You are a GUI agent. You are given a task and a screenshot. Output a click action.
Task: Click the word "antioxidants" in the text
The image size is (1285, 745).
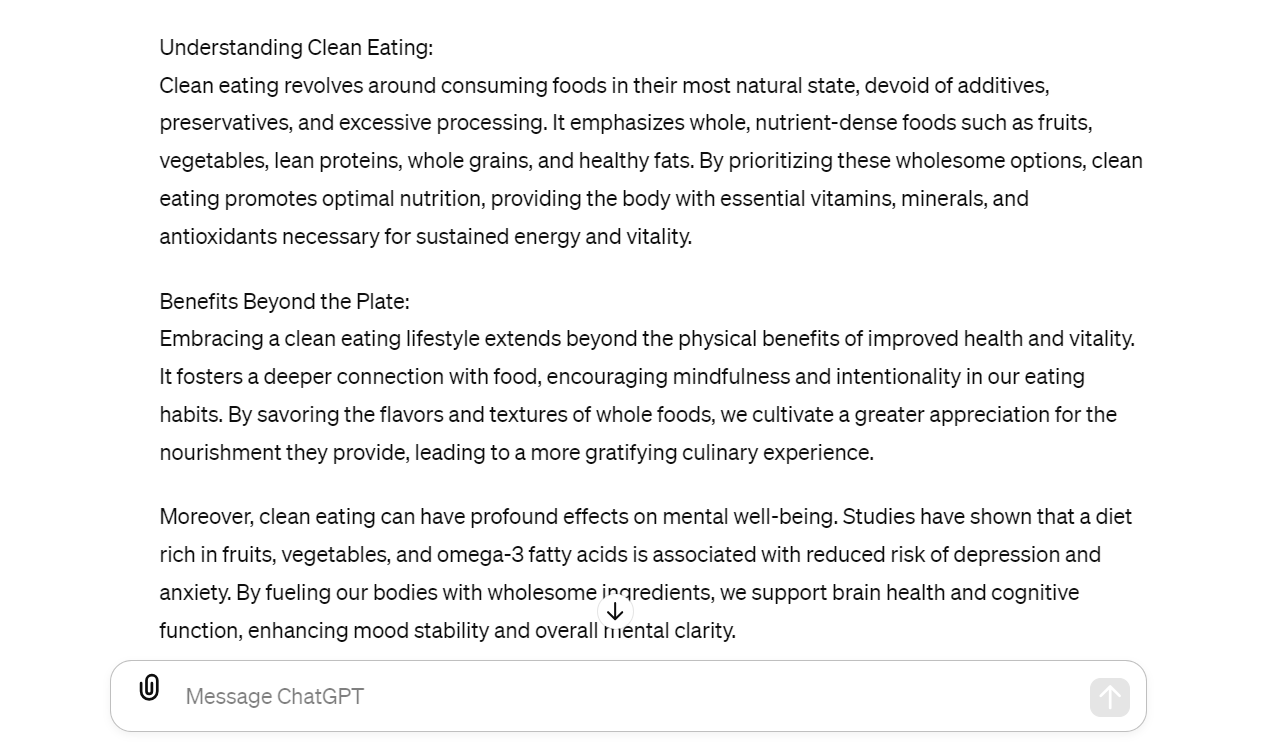[217, 237]
